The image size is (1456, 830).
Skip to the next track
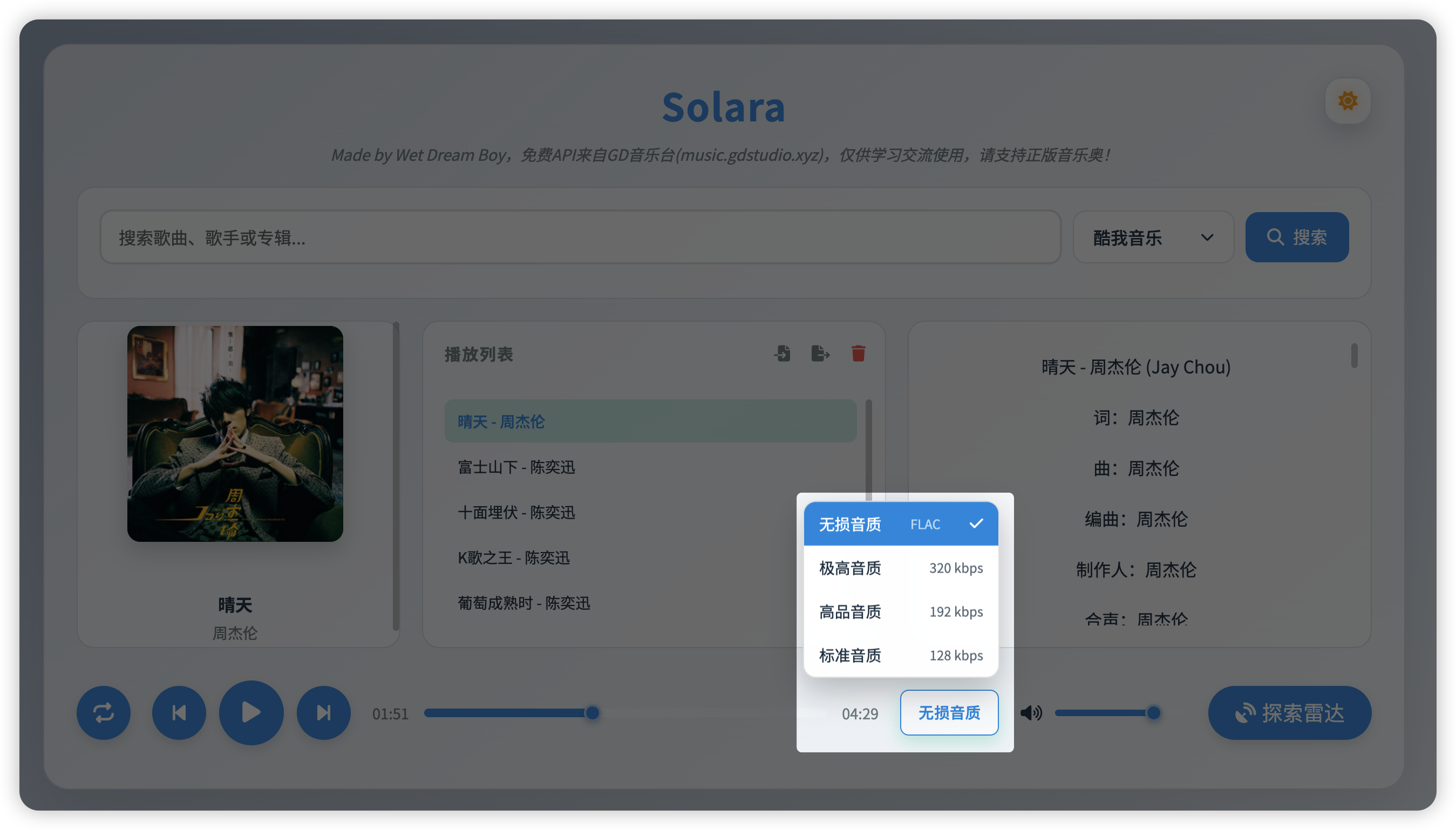point(323,712)
